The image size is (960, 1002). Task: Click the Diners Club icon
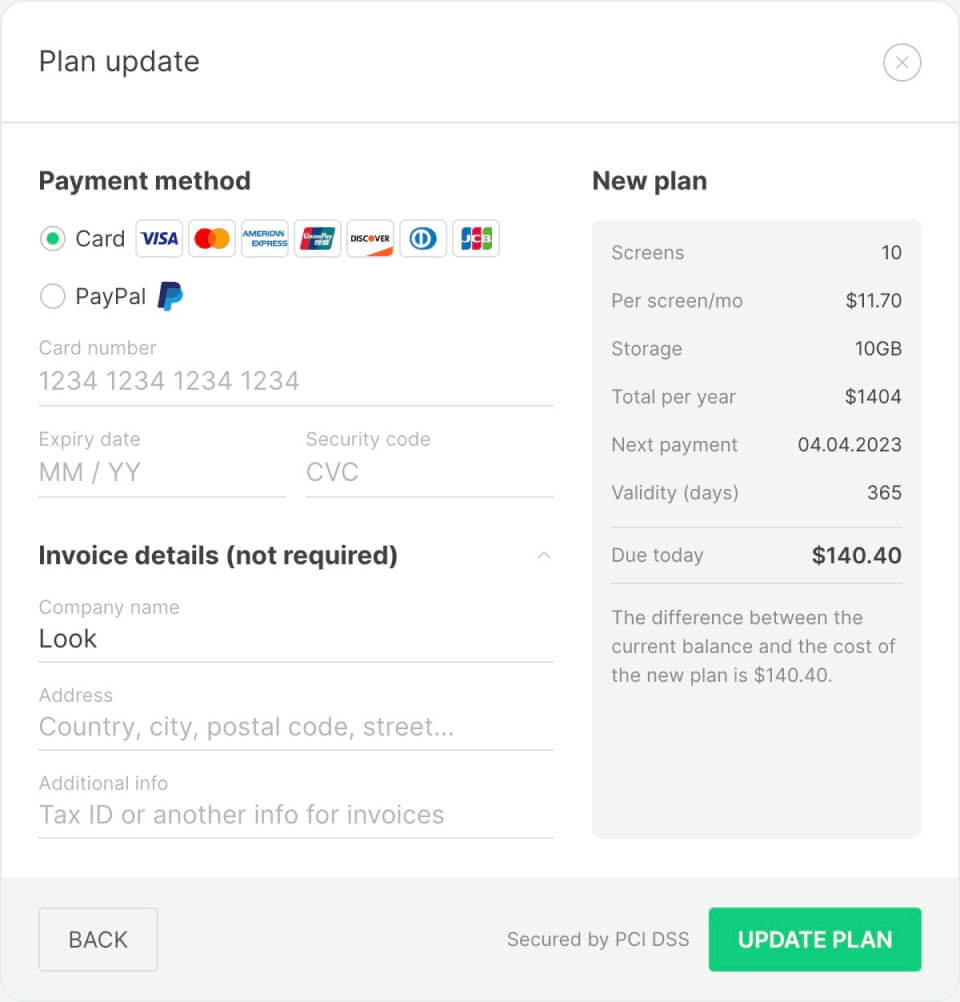click(423, 238)
